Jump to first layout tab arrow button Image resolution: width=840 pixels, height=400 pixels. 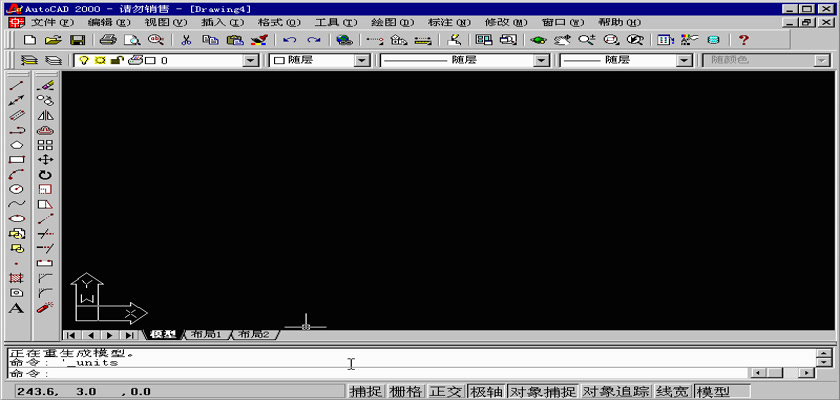(70, 335)
